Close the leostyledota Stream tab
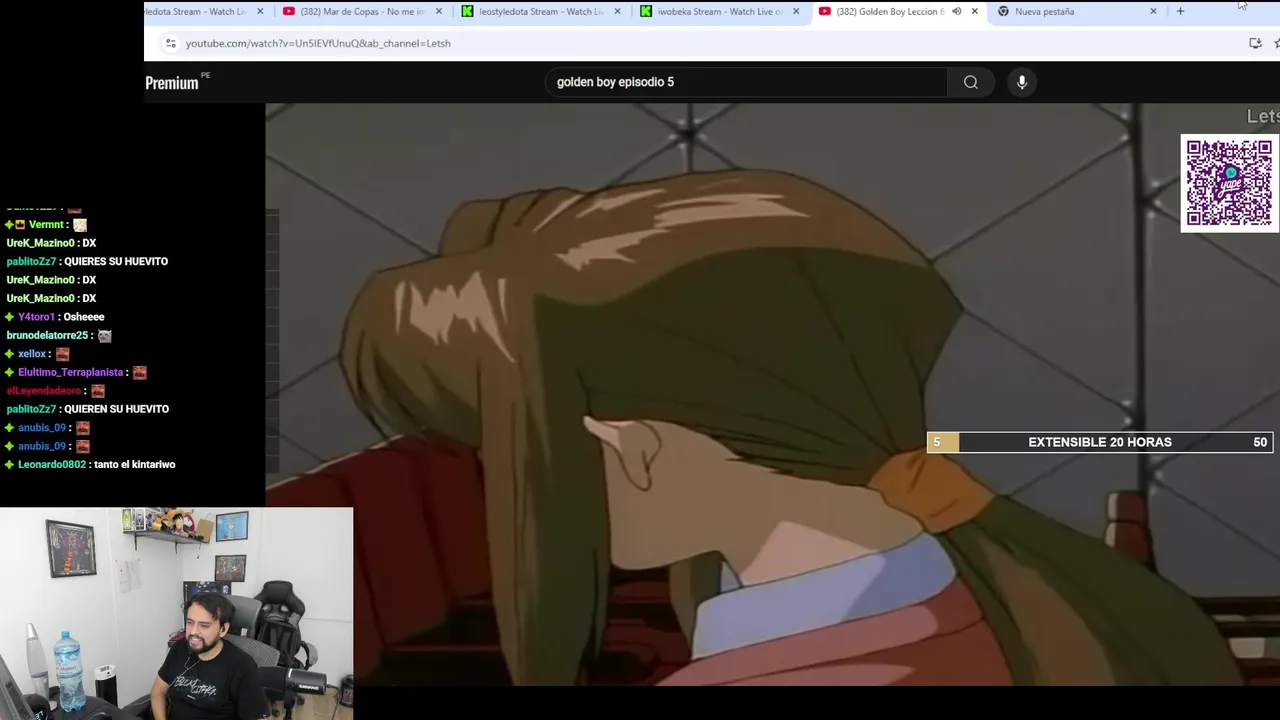 tap(617, 11)
